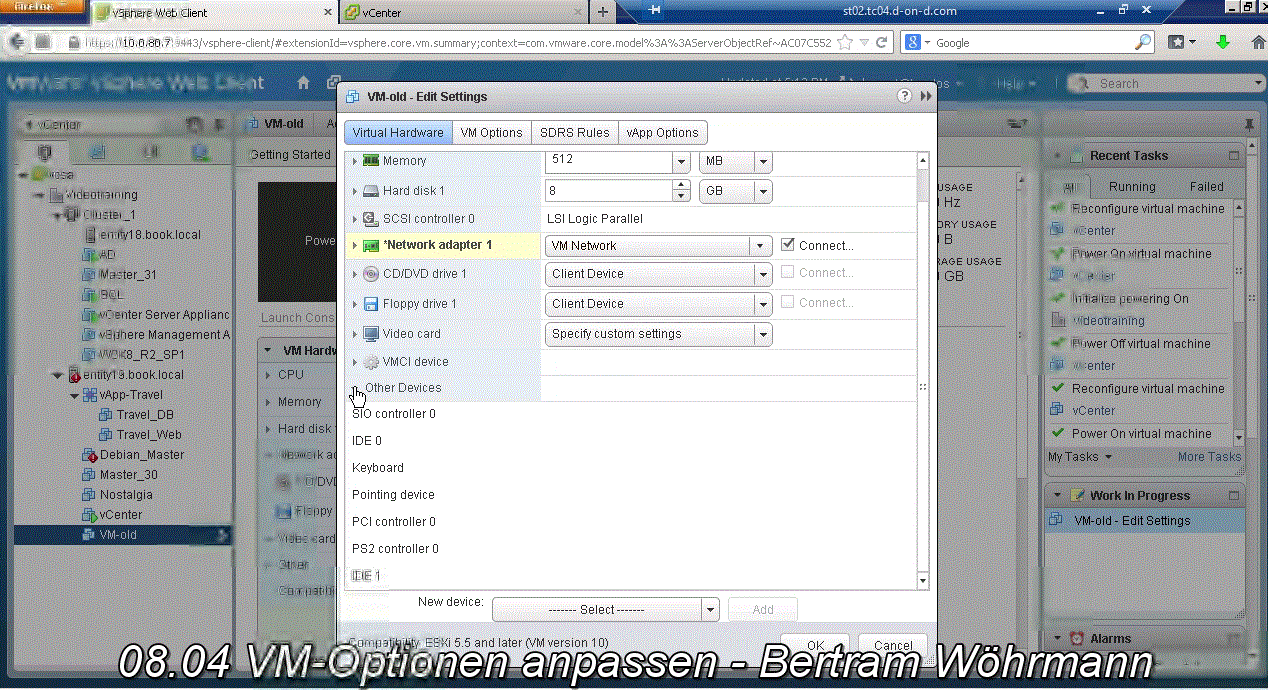Click the Memory value field showing 512
The width and height of the screenshot is (1268, 690).
(609, 161)
